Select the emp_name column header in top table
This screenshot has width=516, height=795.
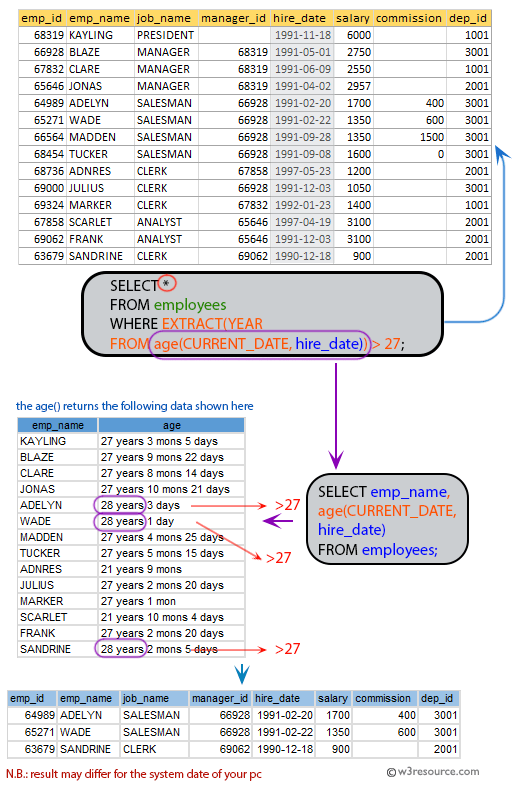point(100,18)
